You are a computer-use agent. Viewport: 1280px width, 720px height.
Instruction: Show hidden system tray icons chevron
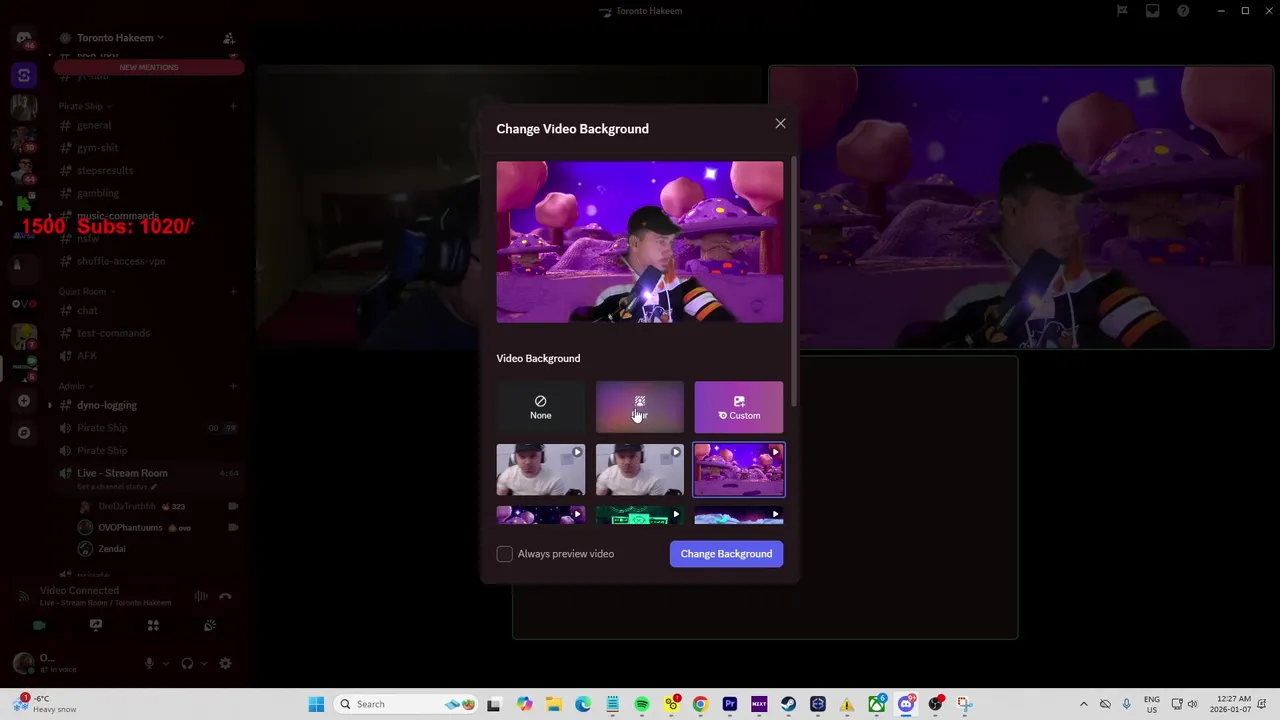point(1083,704)
